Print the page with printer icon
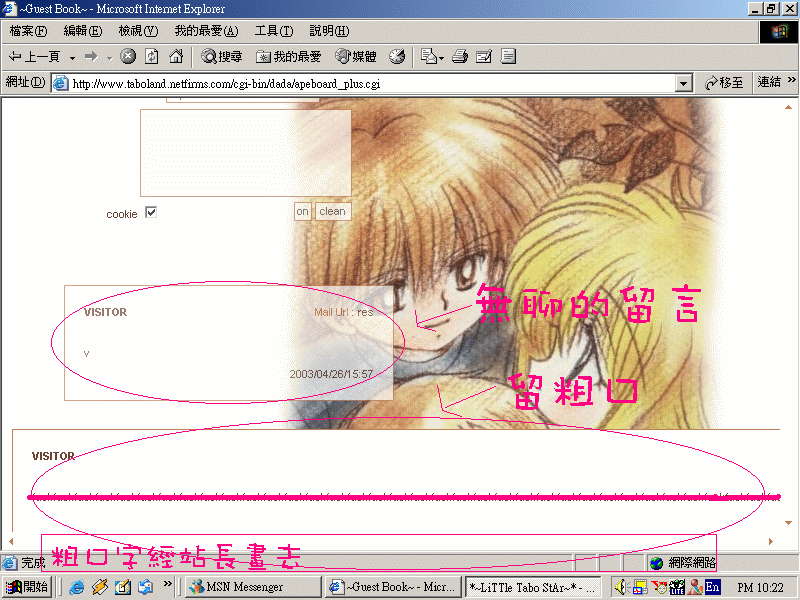The height and width of the screenshot is (600, 800). [x=460, y=56]
